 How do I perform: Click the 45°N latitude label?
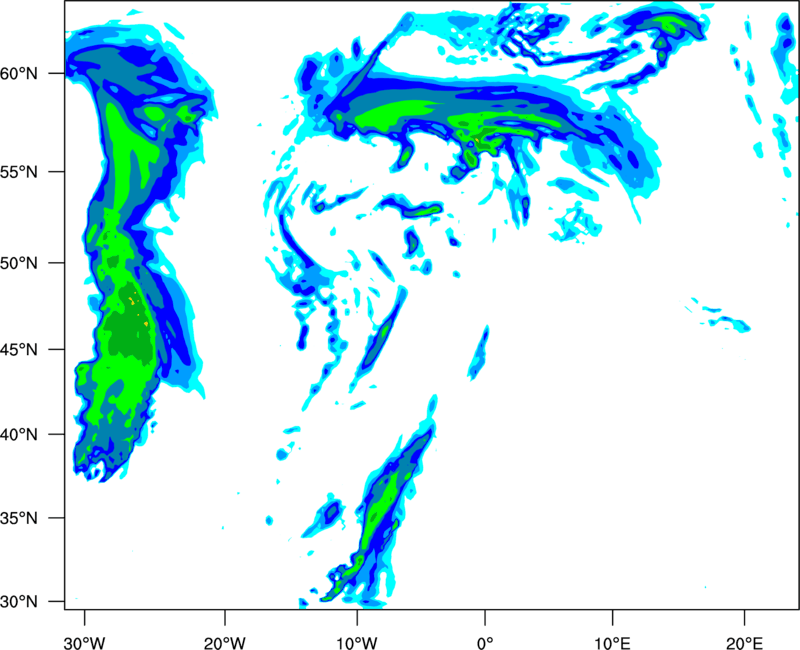point(19,349)
